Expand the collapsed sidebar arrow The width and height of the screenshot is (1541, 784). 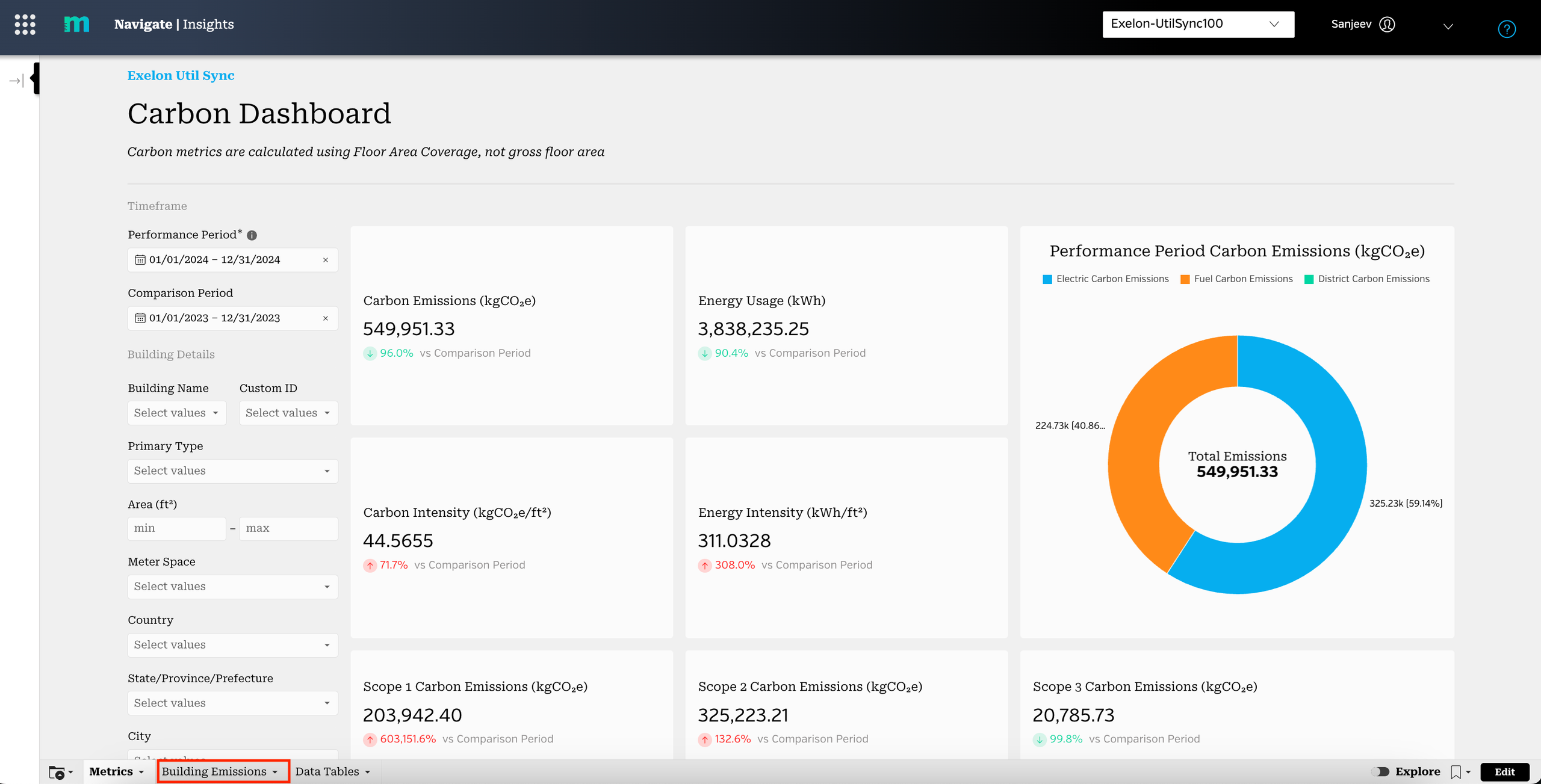pos(16,81)
